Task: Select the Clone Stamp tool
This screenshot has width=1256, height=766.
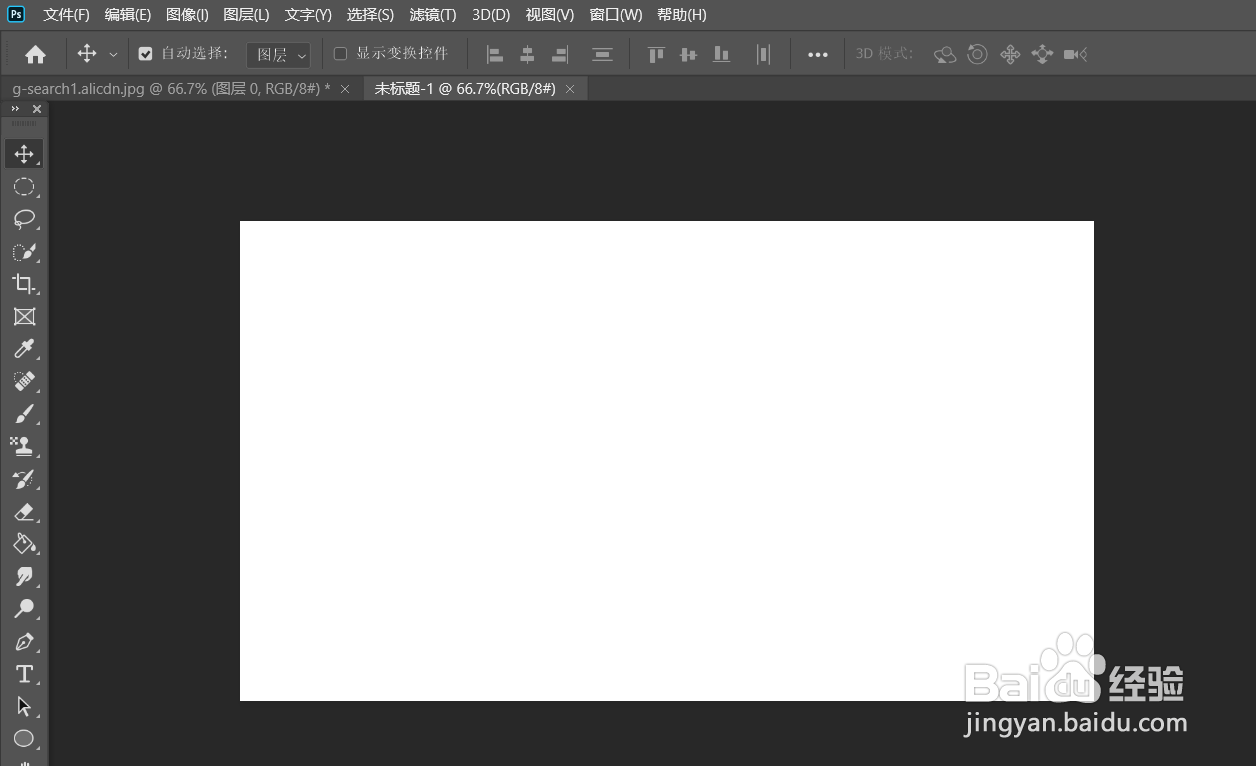Action: coord(24,446)
